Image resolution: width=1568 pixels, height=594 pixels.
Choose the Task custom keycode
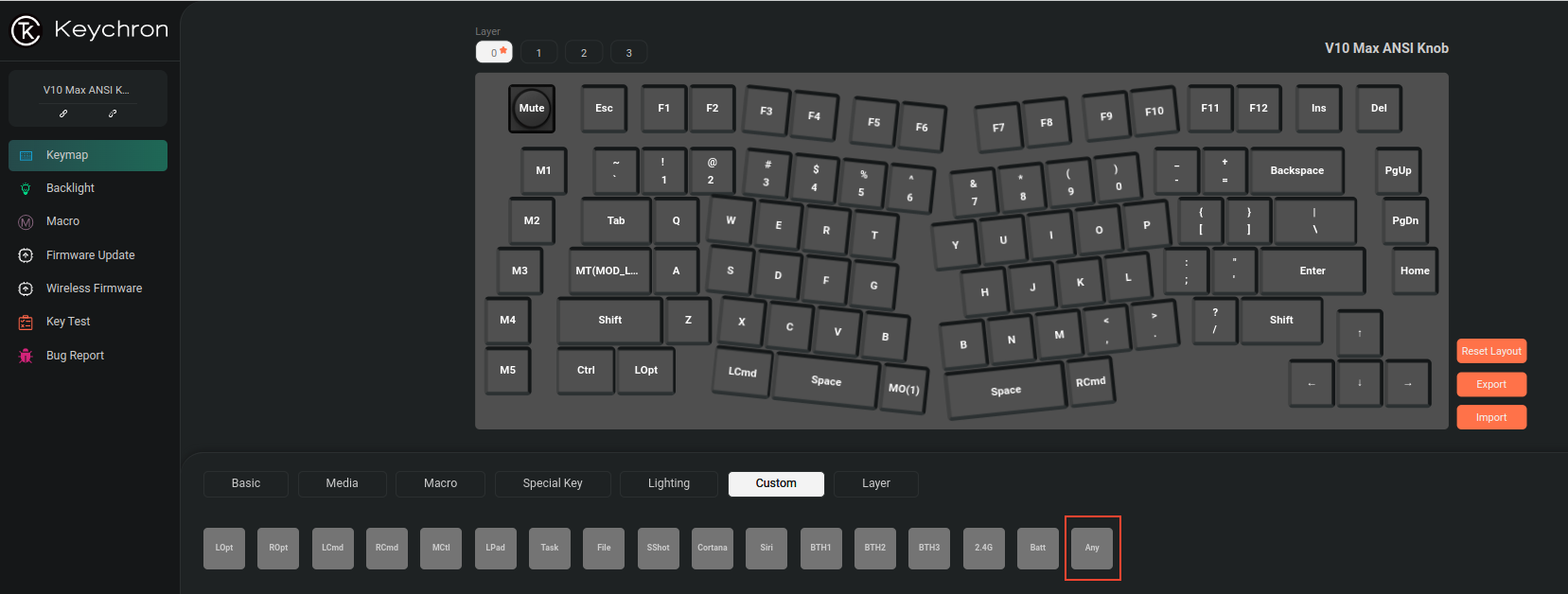point(550,548)
